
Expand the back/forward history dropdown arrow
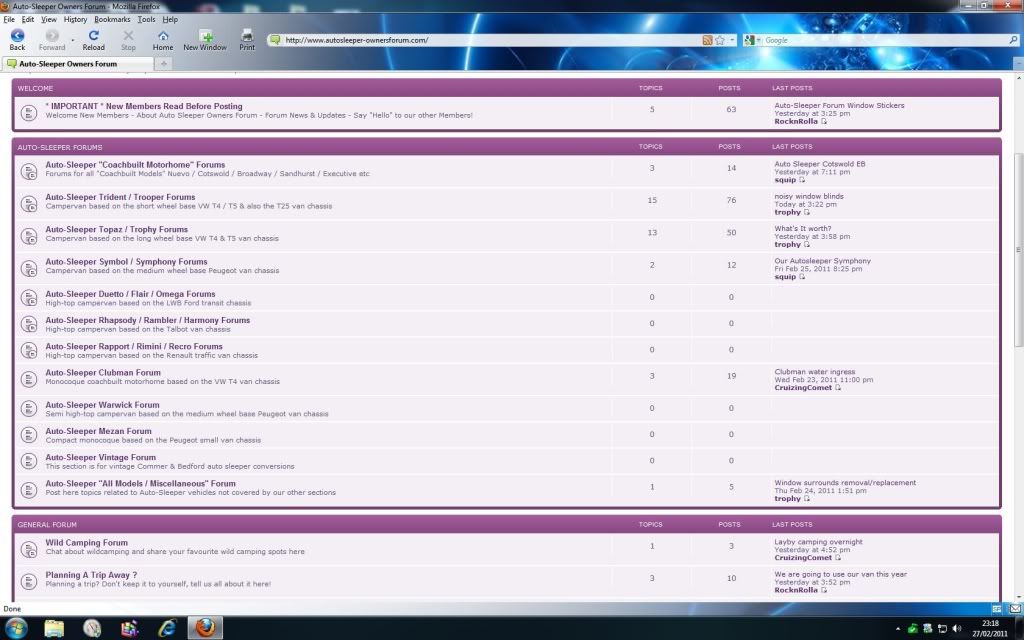[72, 40]
